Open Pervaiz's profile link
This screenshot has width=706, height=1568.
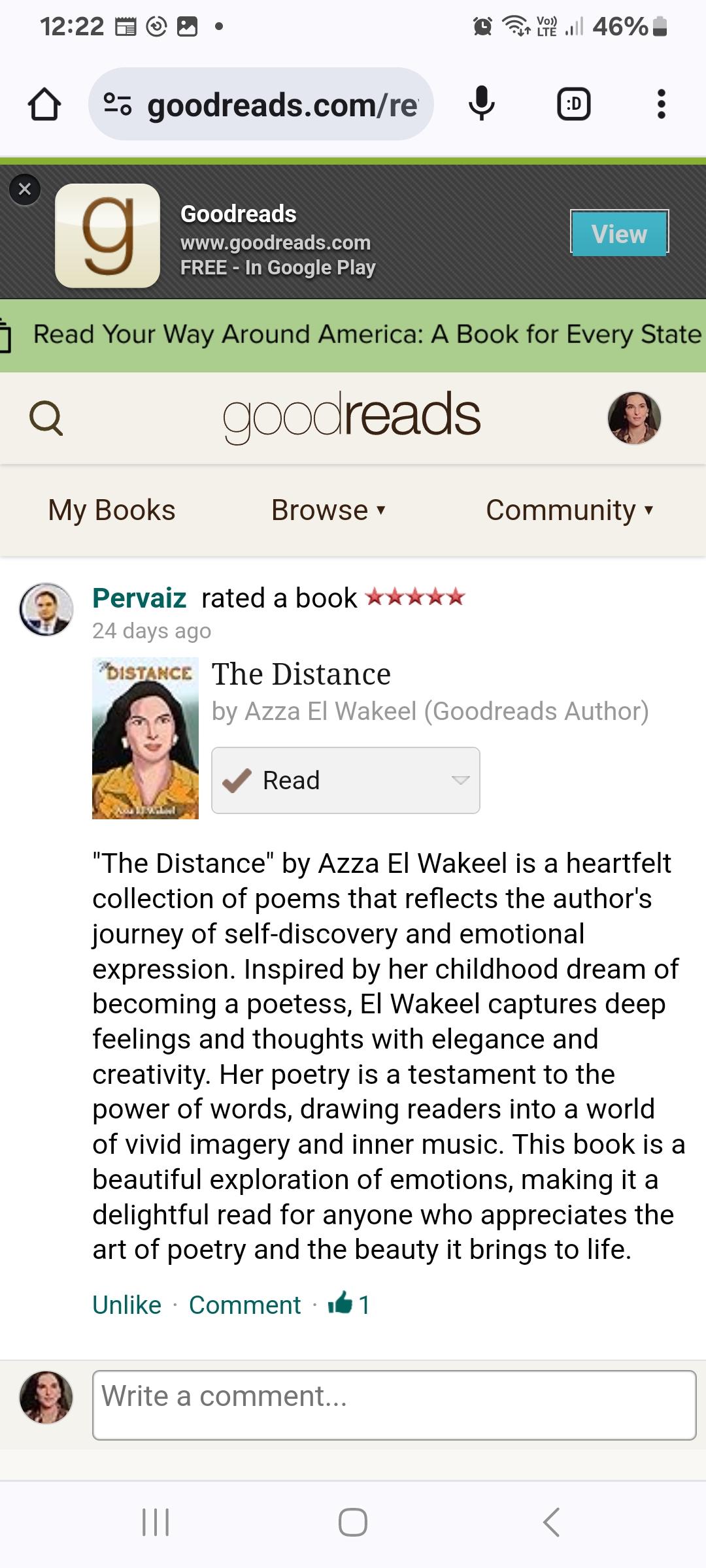pos(139,598)
